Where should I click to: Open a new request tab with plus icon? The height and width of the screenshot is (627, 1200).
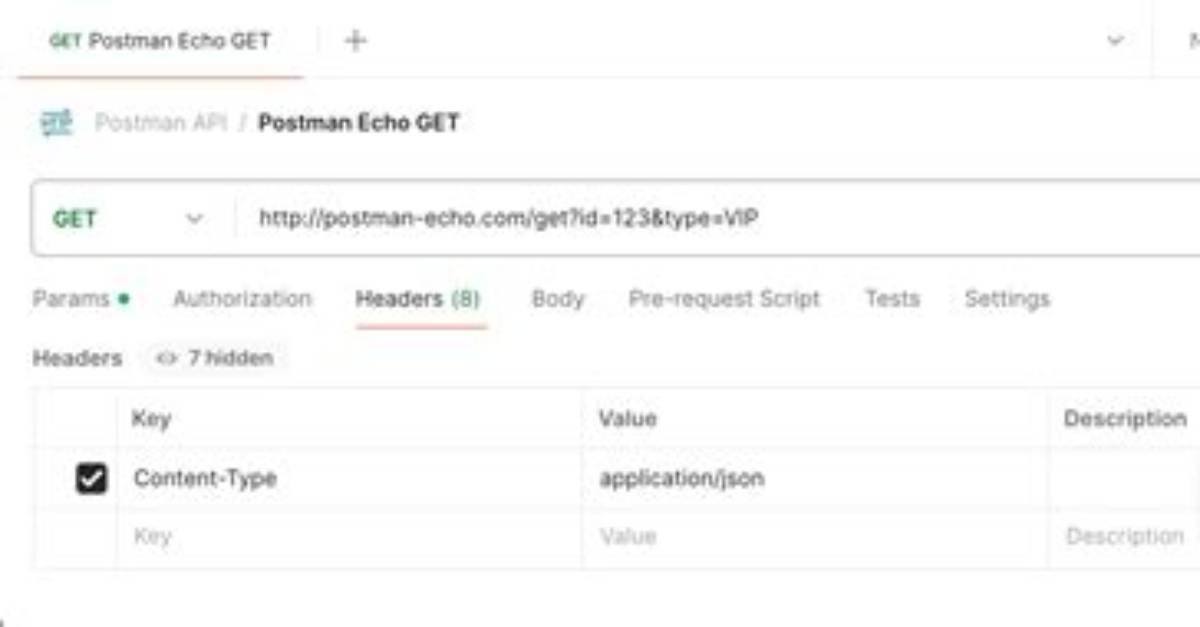pyautogui.click(x=355, y=41)
